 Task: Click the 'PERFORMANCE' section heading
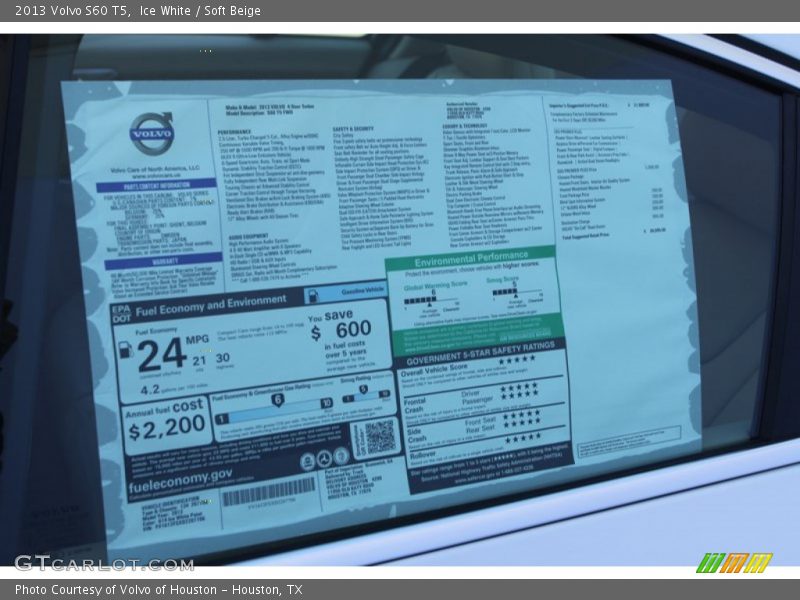pos(234,132)
